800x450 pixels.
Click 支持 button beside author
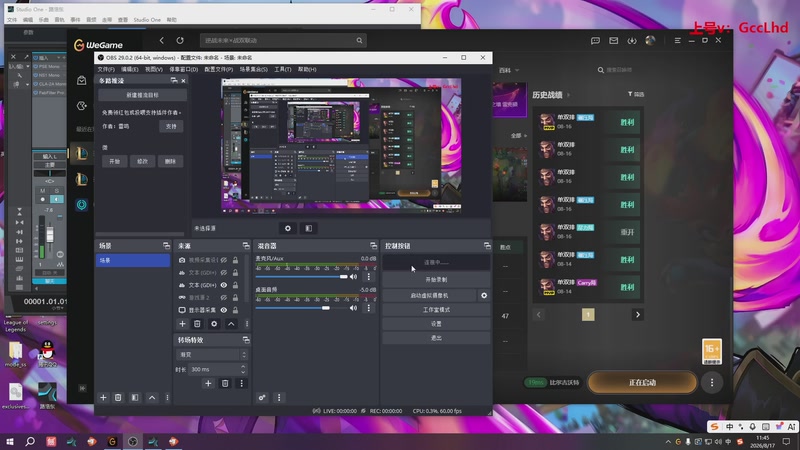point(171,127)
